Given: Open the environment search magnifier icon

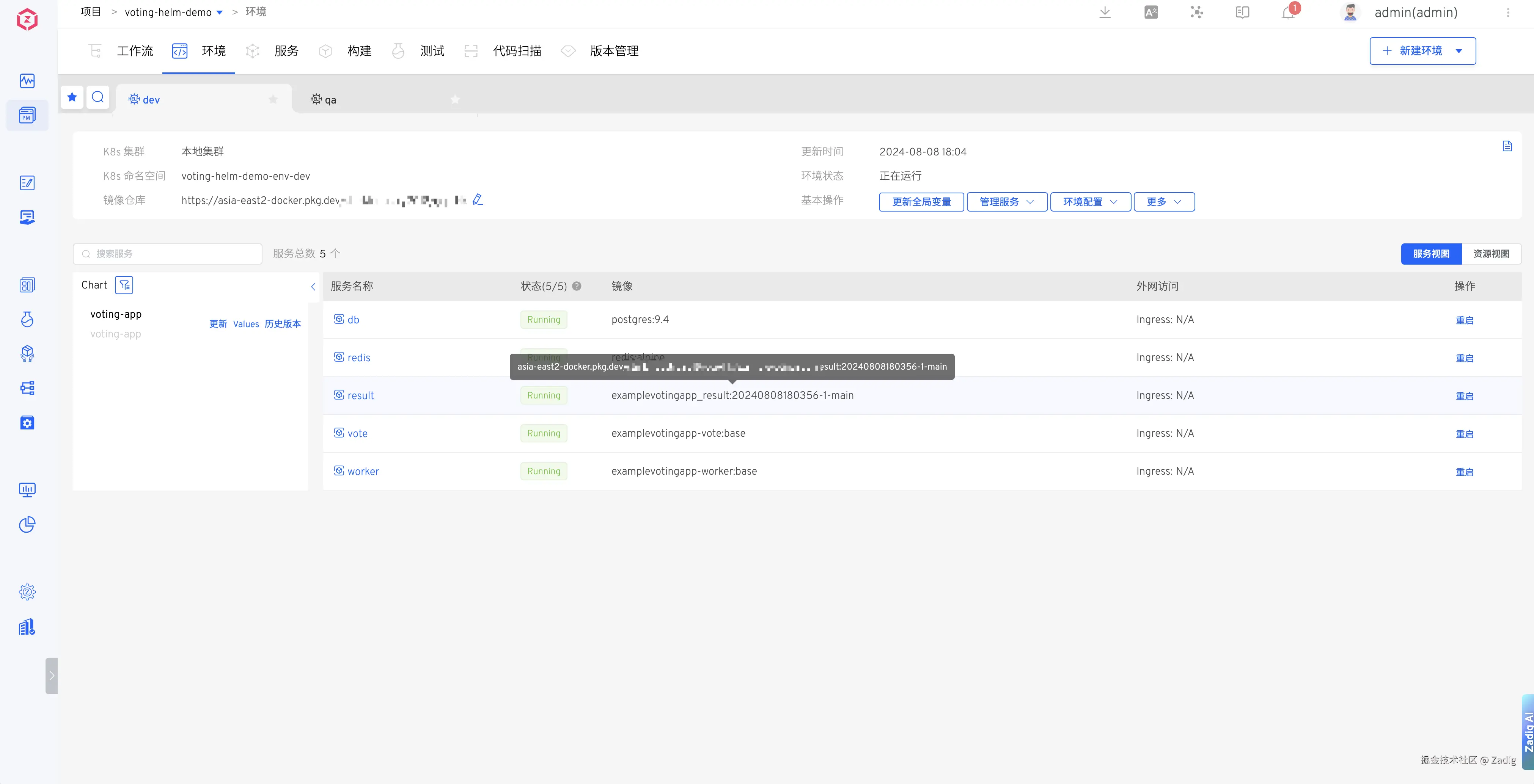Looking at the screenshot, I should [x=97, y=97].
